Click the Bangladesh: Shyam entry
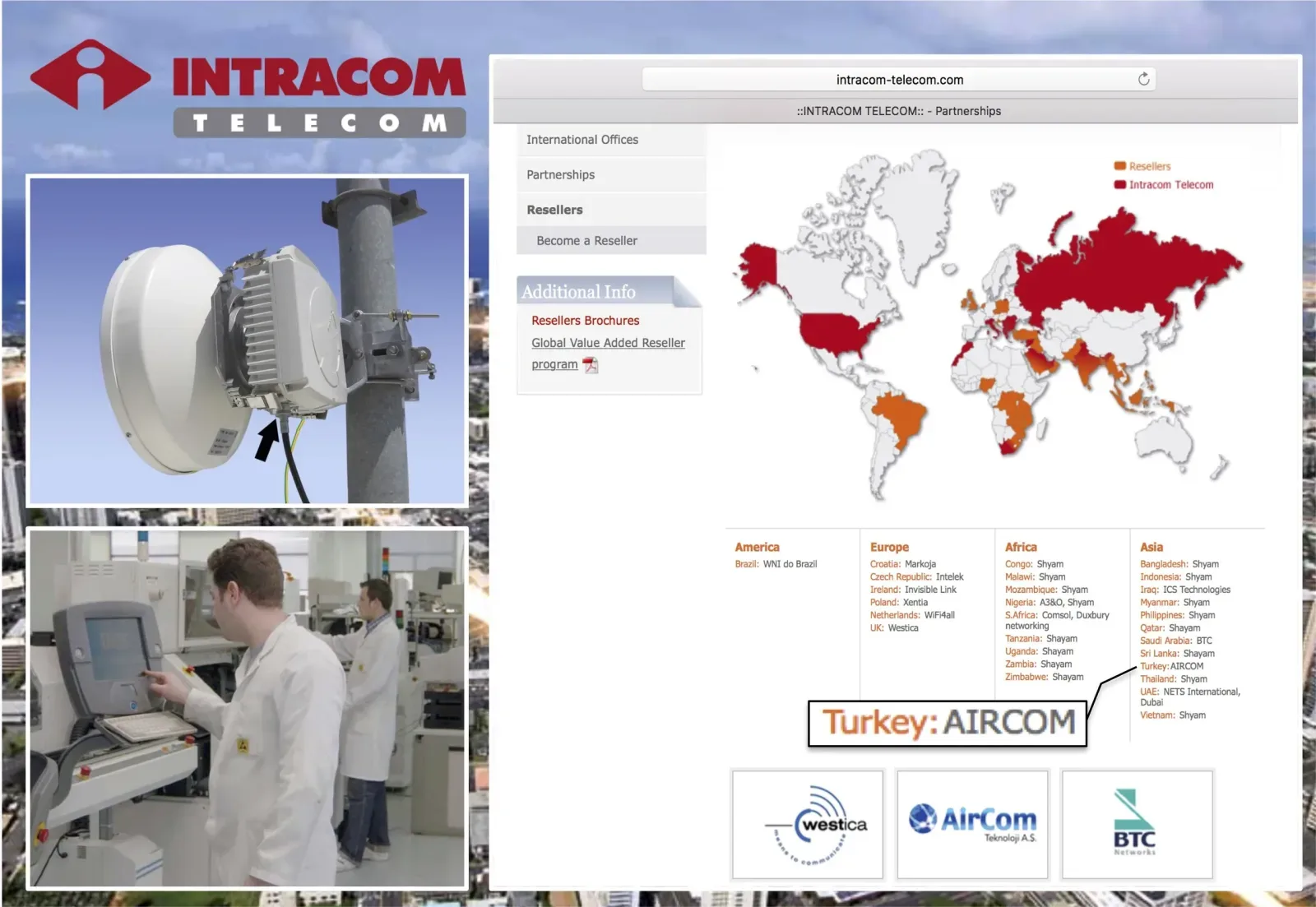 click(1179, 564)
